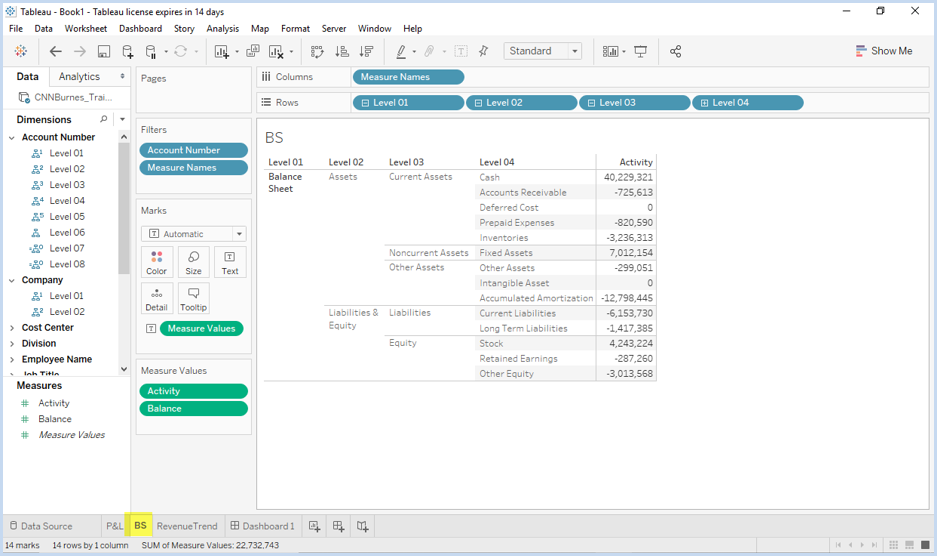
Task: Click New Worksheet icon at bottom tabs
Action: [x=314, y=526]
